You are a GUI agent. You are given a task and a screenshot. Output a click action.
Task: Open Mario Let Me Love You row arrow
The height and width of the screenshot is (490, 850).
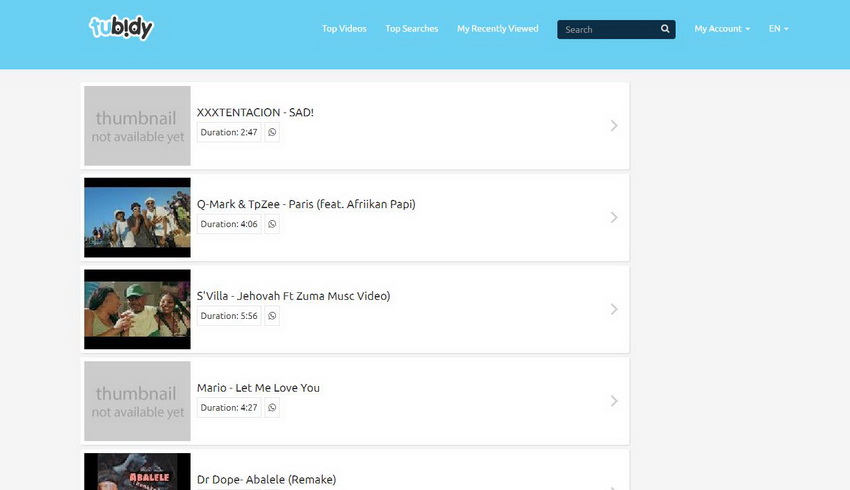[x=614, y=401]
